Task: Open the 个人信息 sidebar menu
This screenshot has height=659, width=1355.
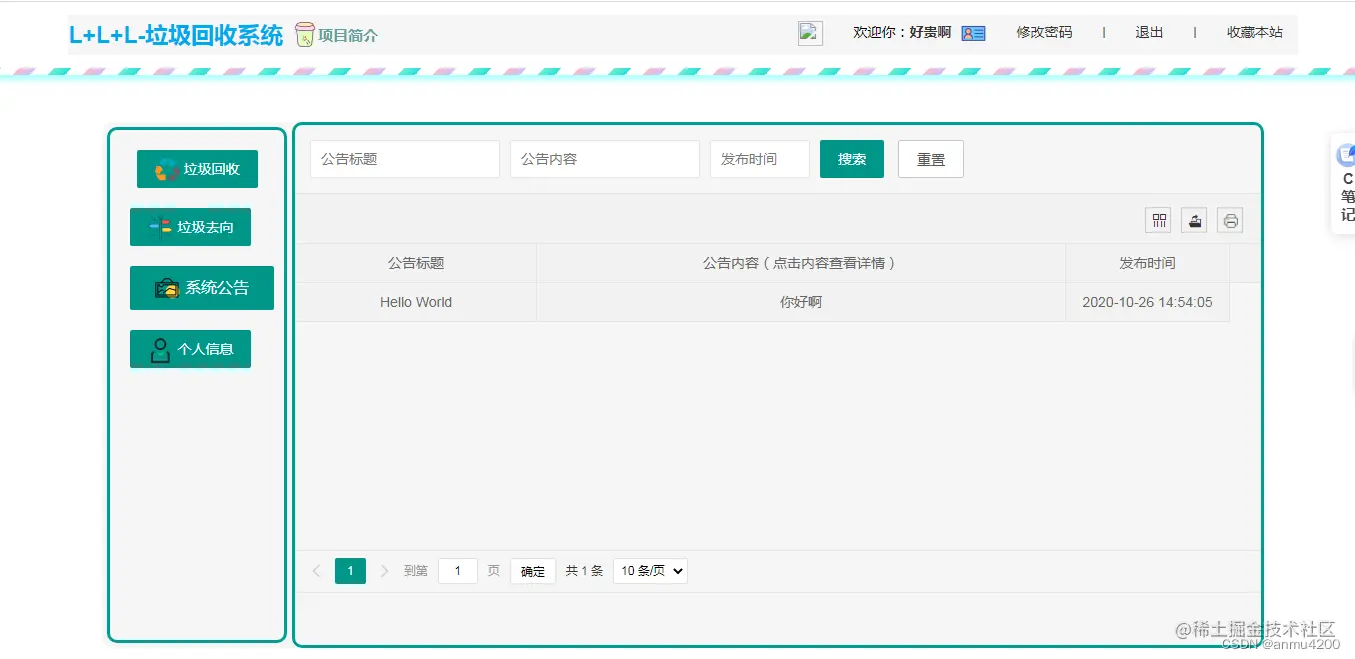Action: click(190, 349)
